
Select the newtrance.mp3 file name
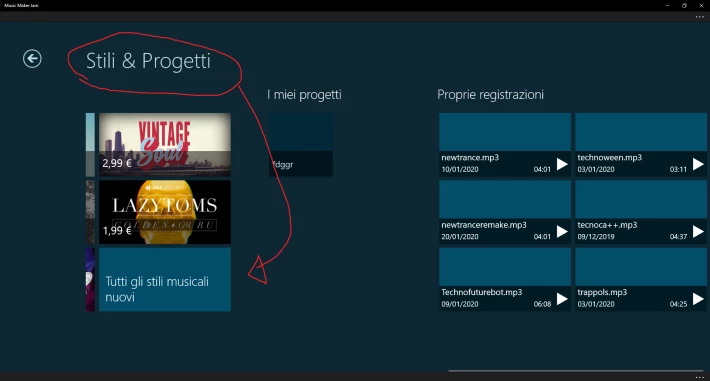pyautogui.click(x=470, y=158)
